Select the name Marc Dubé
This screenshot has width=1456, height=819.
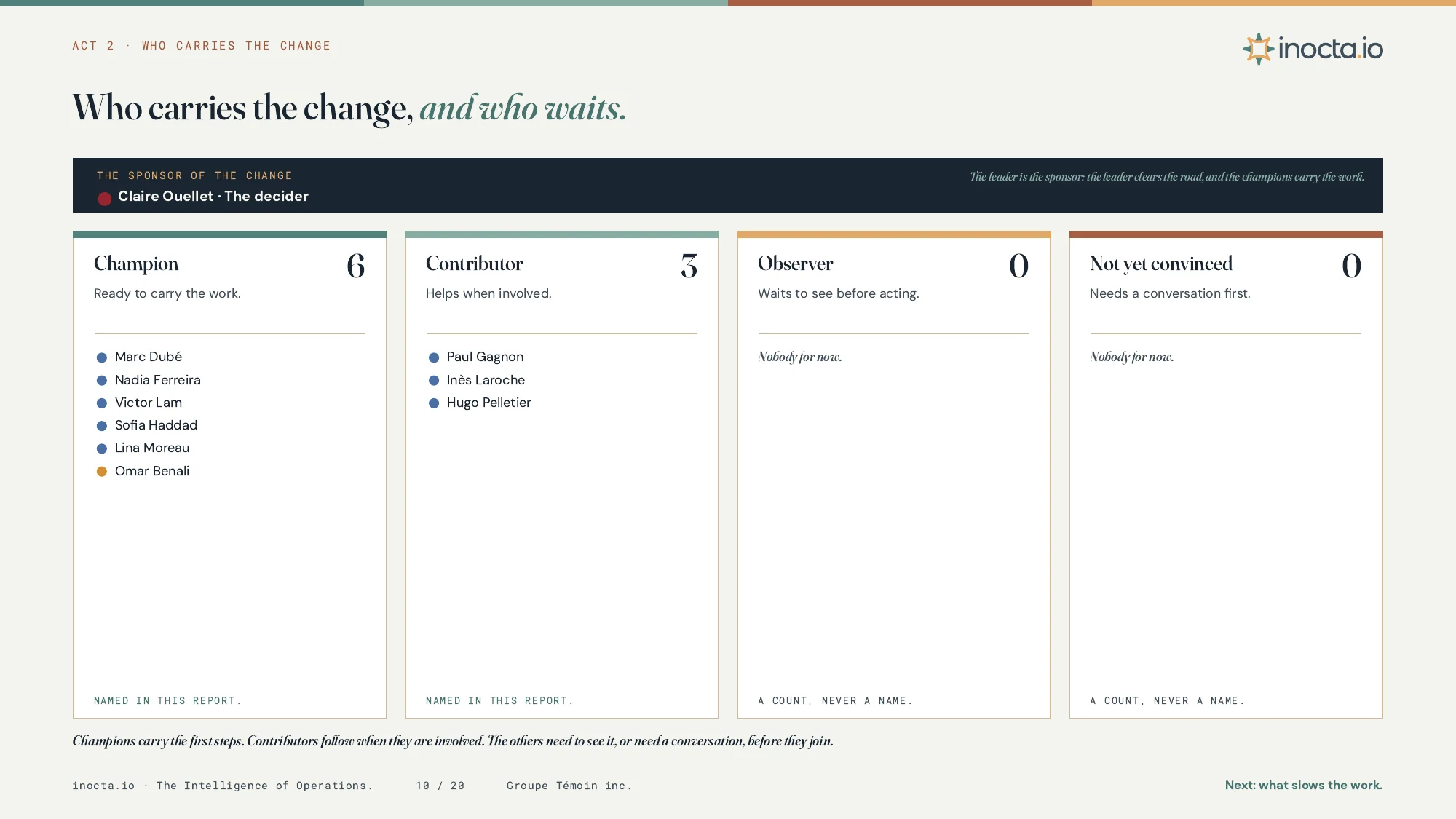click(x=149, y=357)
